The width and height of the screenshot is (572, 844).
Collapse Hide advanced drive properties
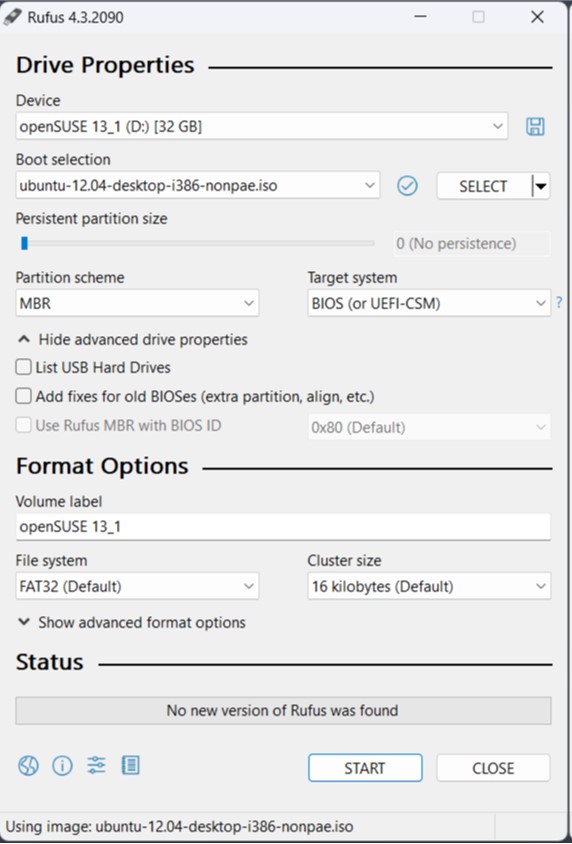[132, 340]
